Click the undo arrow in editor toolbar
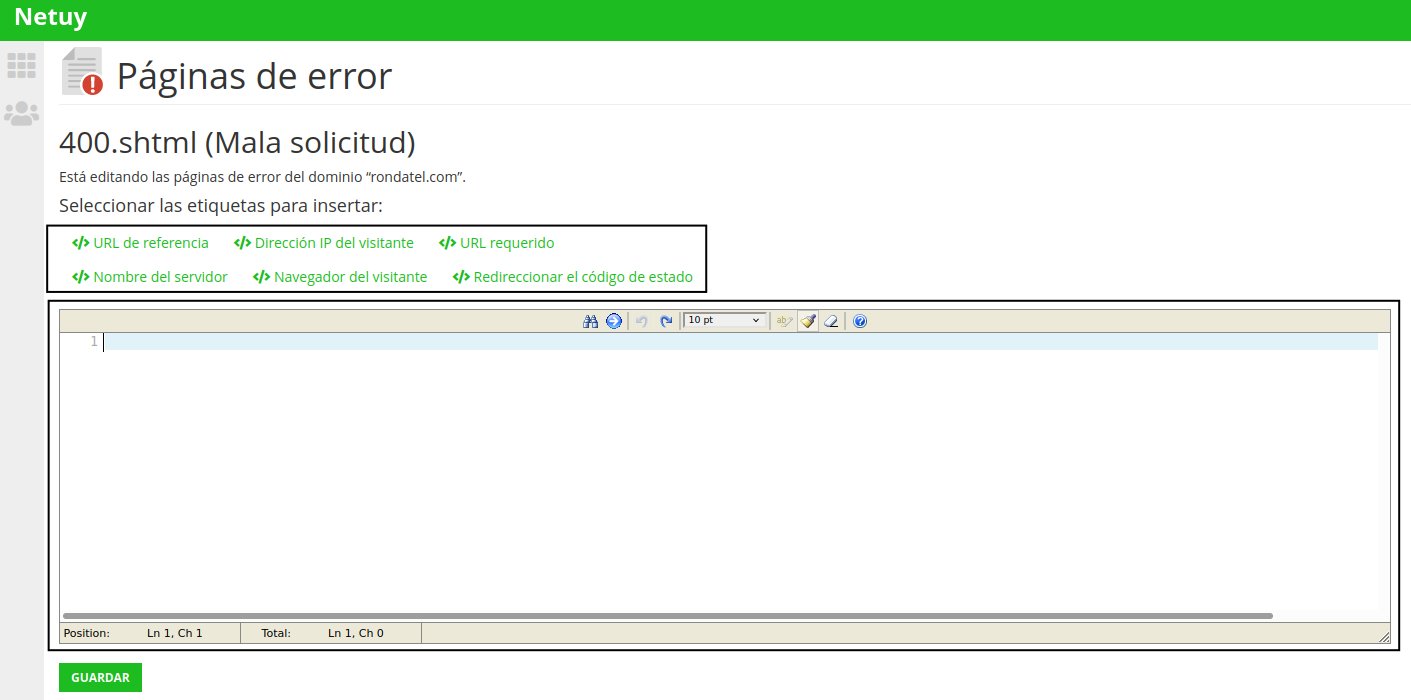Viewport: 1411px width, 700px height. 642,321
